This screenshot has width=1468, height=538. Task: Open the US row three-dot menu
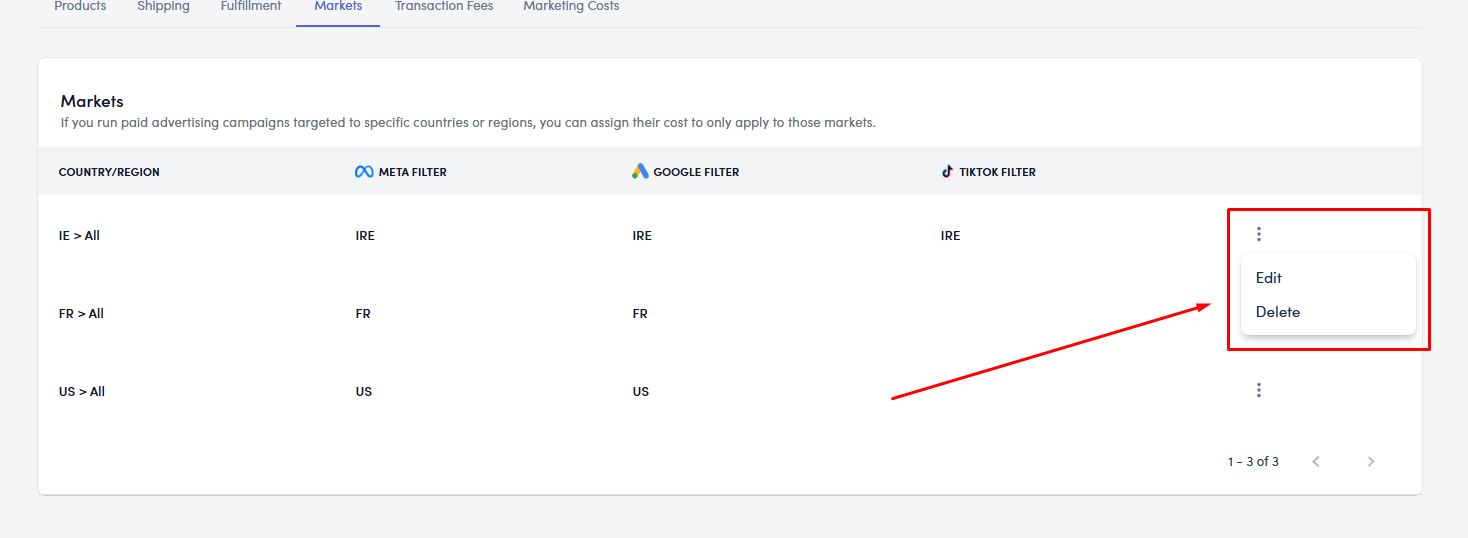click(x=1258, y=391)
